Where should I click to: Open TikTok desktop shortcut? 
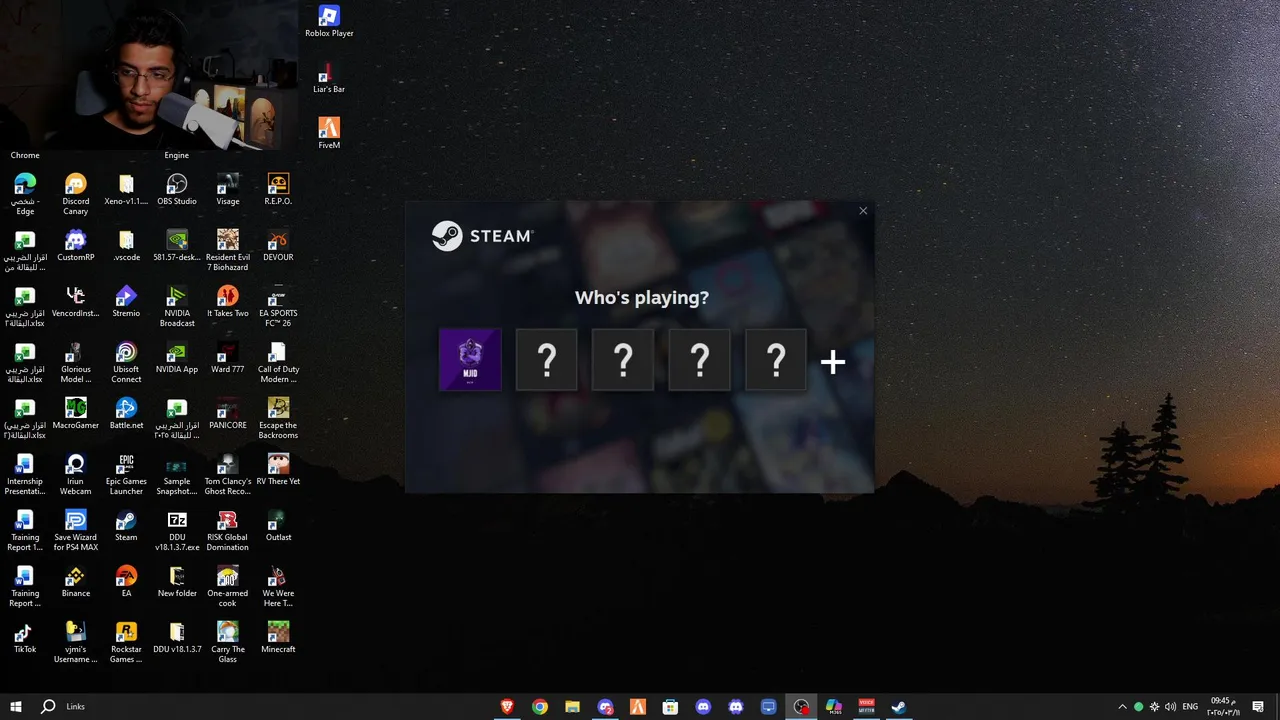point(25,638)
